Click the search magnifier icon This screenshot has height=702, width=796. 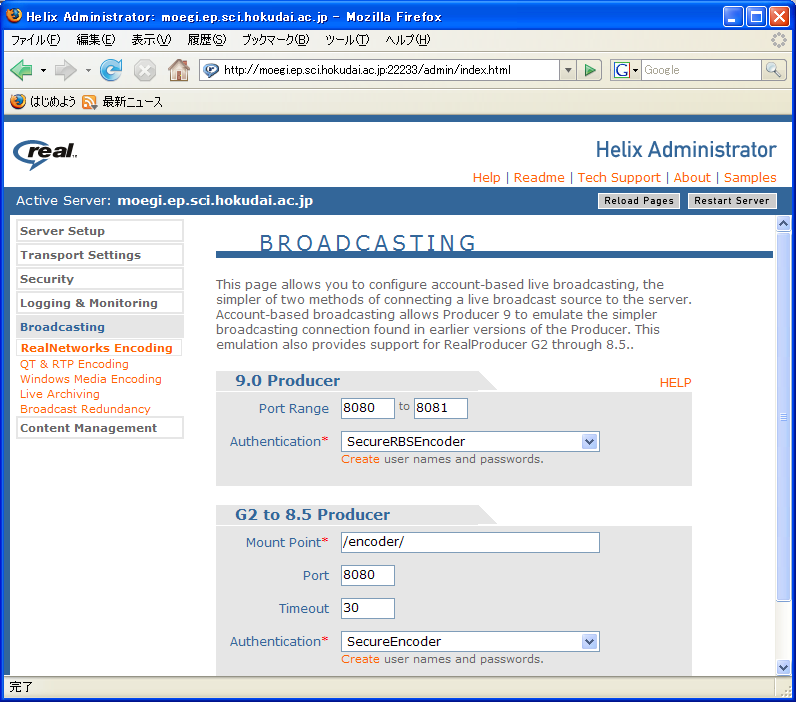click(x=773, y=70)
